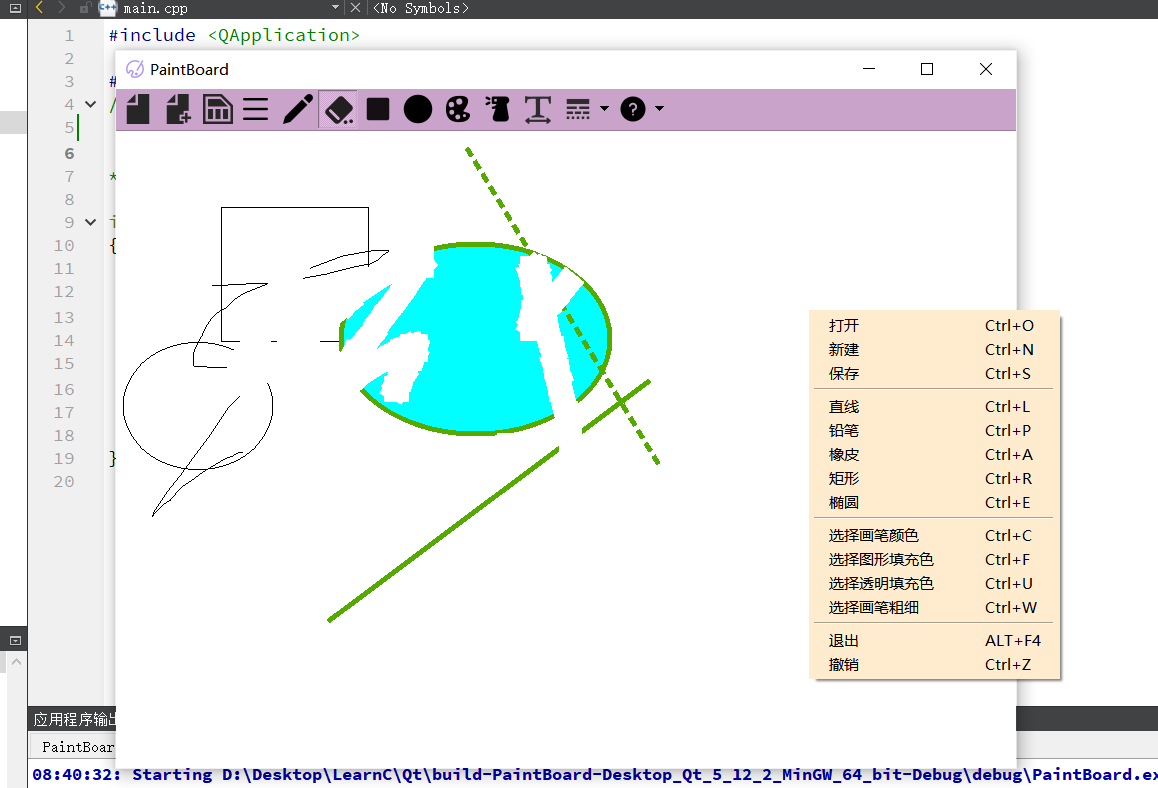Create a new canvas via new file icon

click(x=178, y=109)
